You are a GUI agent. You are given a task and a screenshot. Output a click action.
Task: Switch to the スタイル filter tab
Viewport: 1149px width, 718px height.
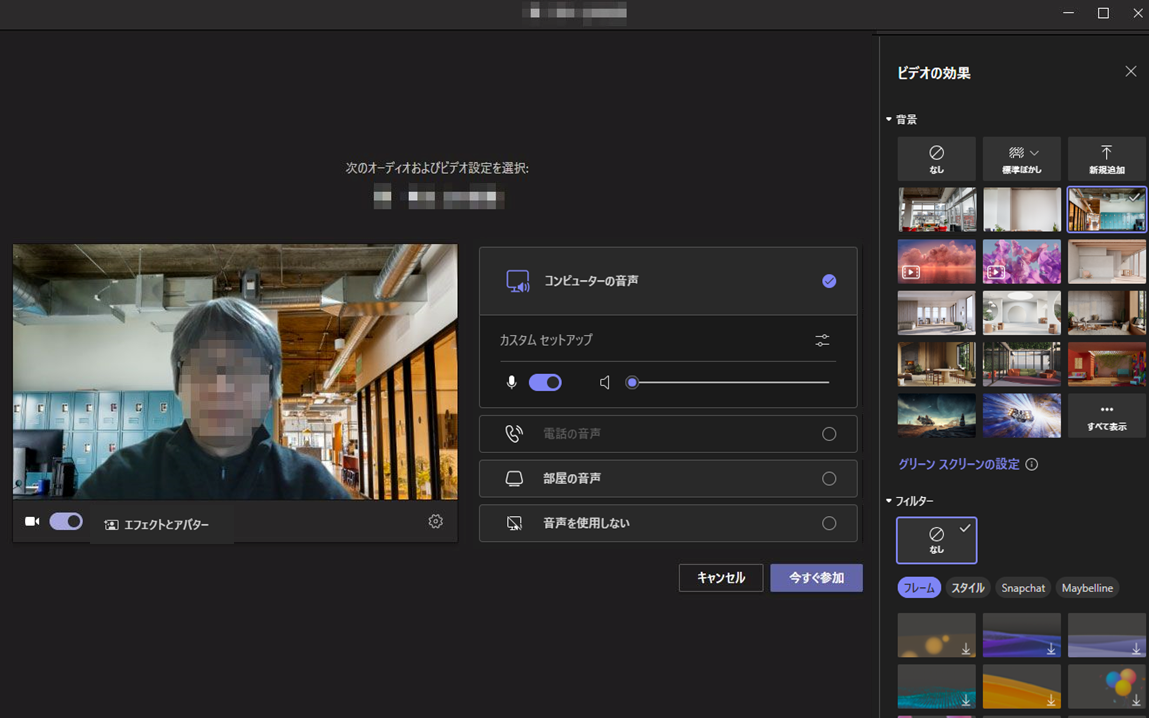[967, 588]
